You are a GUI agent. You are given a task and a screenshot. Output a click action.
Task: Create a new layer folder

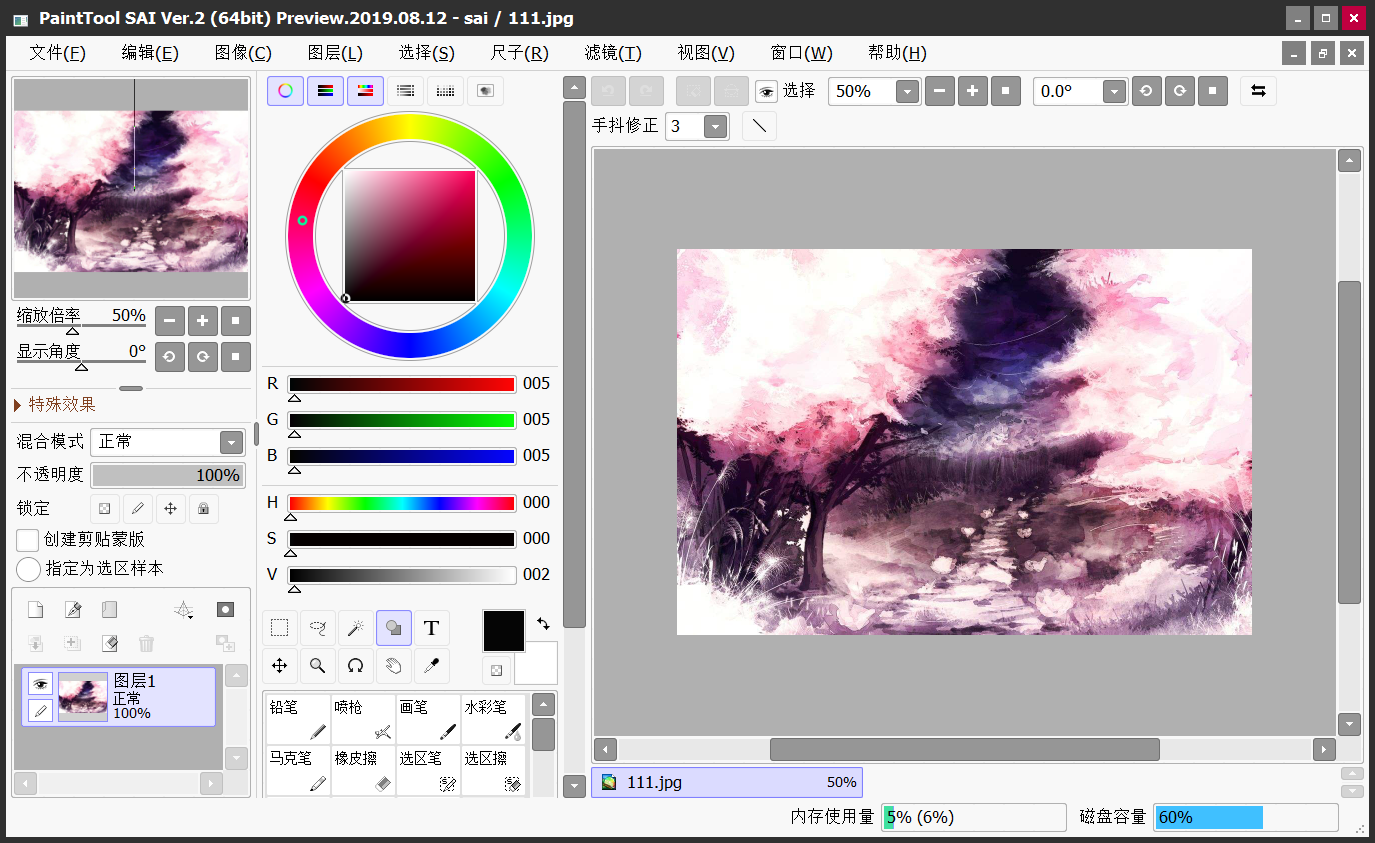110,610
